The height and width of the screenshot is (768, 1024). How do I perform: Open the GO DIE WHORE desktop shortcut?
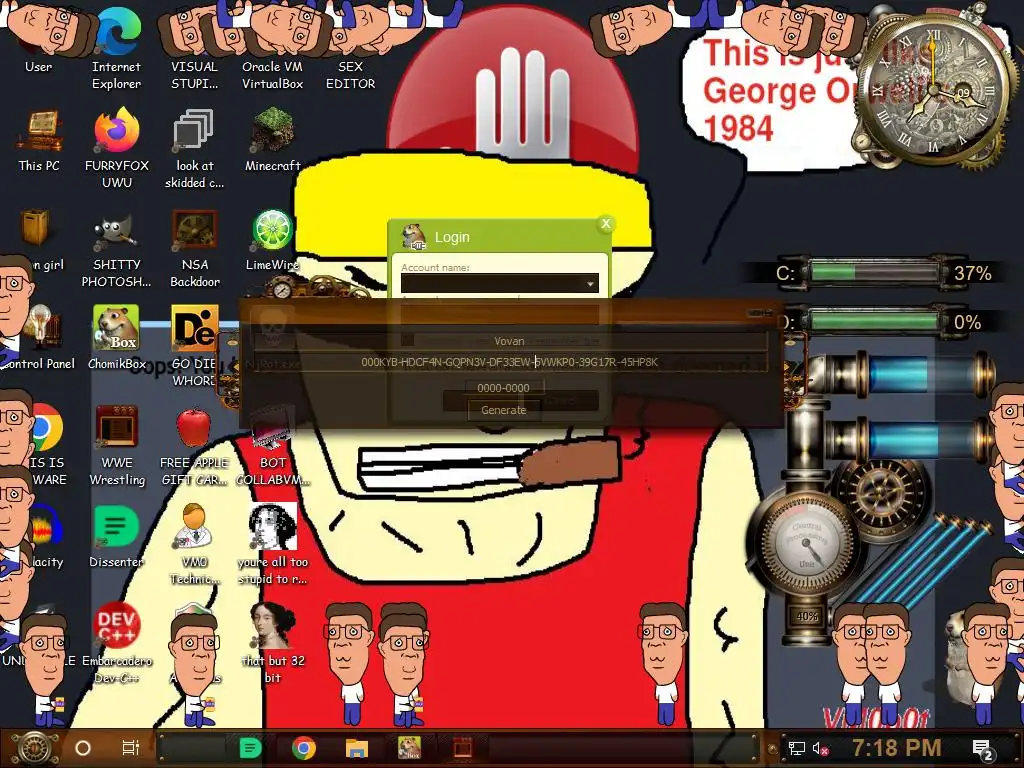point(194,346)
